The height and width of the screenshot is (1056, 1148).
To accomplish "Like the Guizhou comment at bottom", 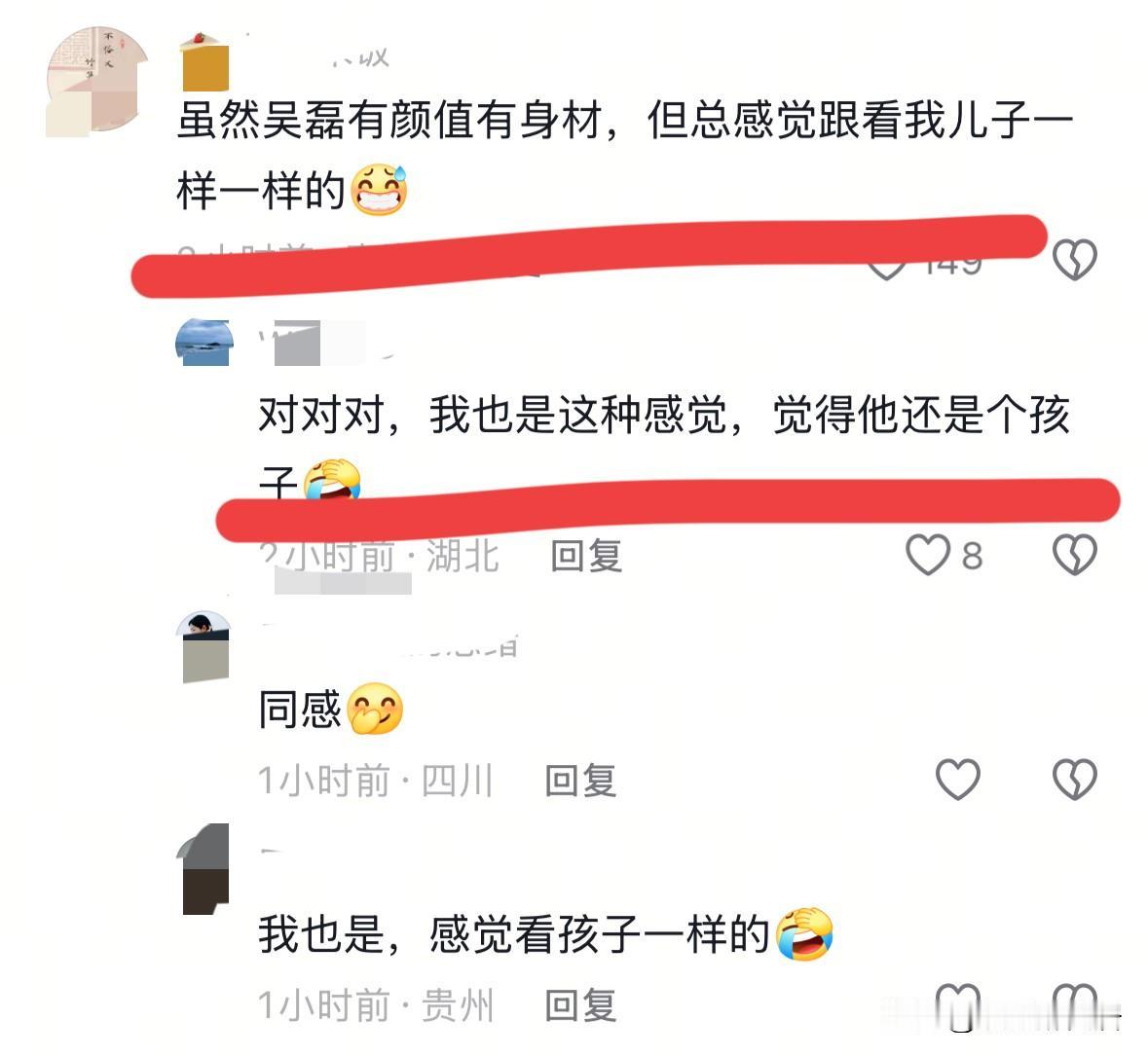I will (x=958, y=1004).
